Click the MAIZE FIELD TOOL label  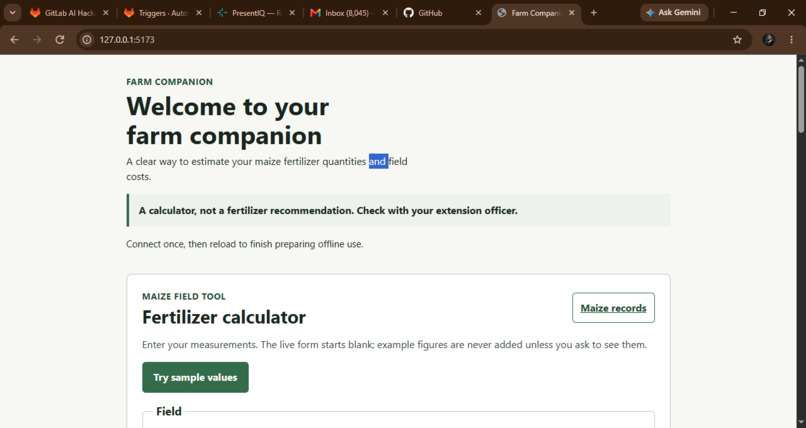pyautogui.click(x=184, y=296)
